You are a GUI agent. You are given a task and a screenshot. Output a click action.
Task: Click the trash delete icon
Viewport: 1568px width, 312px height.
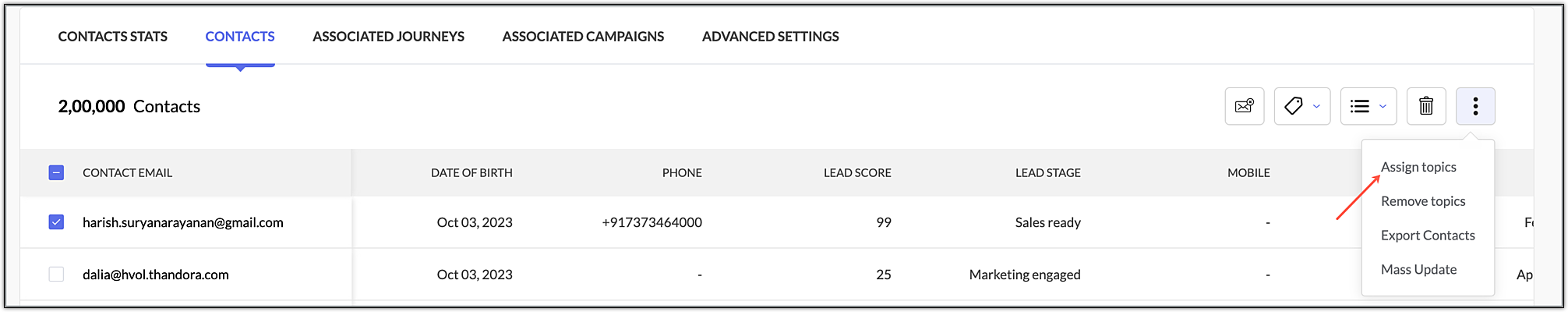coord(1425,106)
